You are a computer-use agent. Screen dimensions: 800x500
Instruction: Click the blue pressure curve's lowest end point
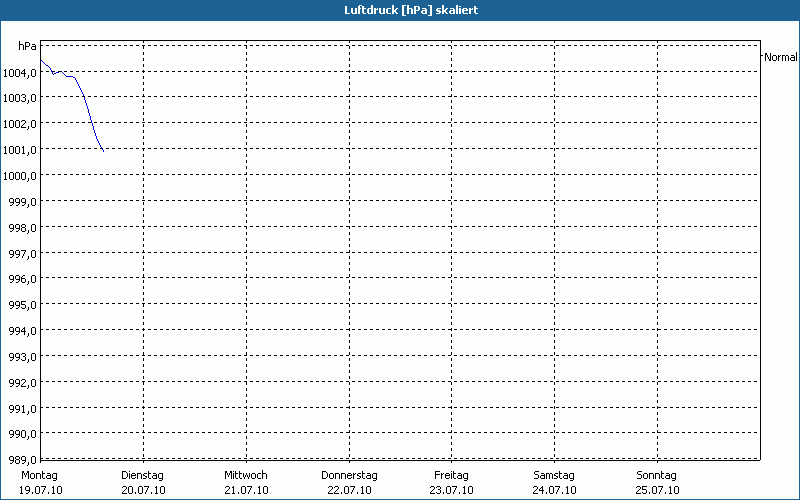(x=104, y=152)
